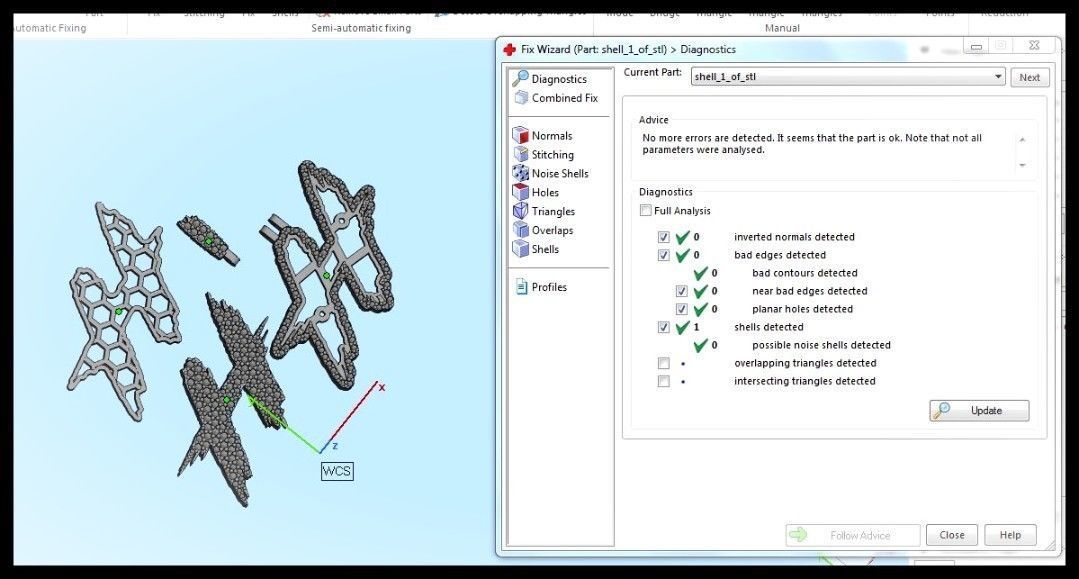Click the advice message text
1079x579 pixels.
click(812, 144)
